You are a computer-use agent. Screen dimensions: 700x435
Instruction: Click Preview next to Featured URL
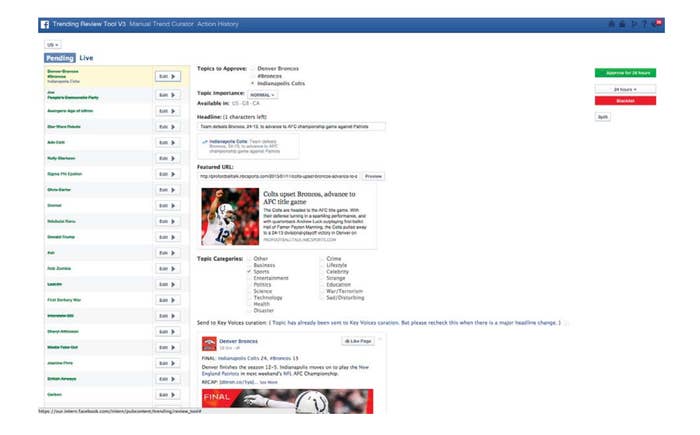[x=373, y=176]
